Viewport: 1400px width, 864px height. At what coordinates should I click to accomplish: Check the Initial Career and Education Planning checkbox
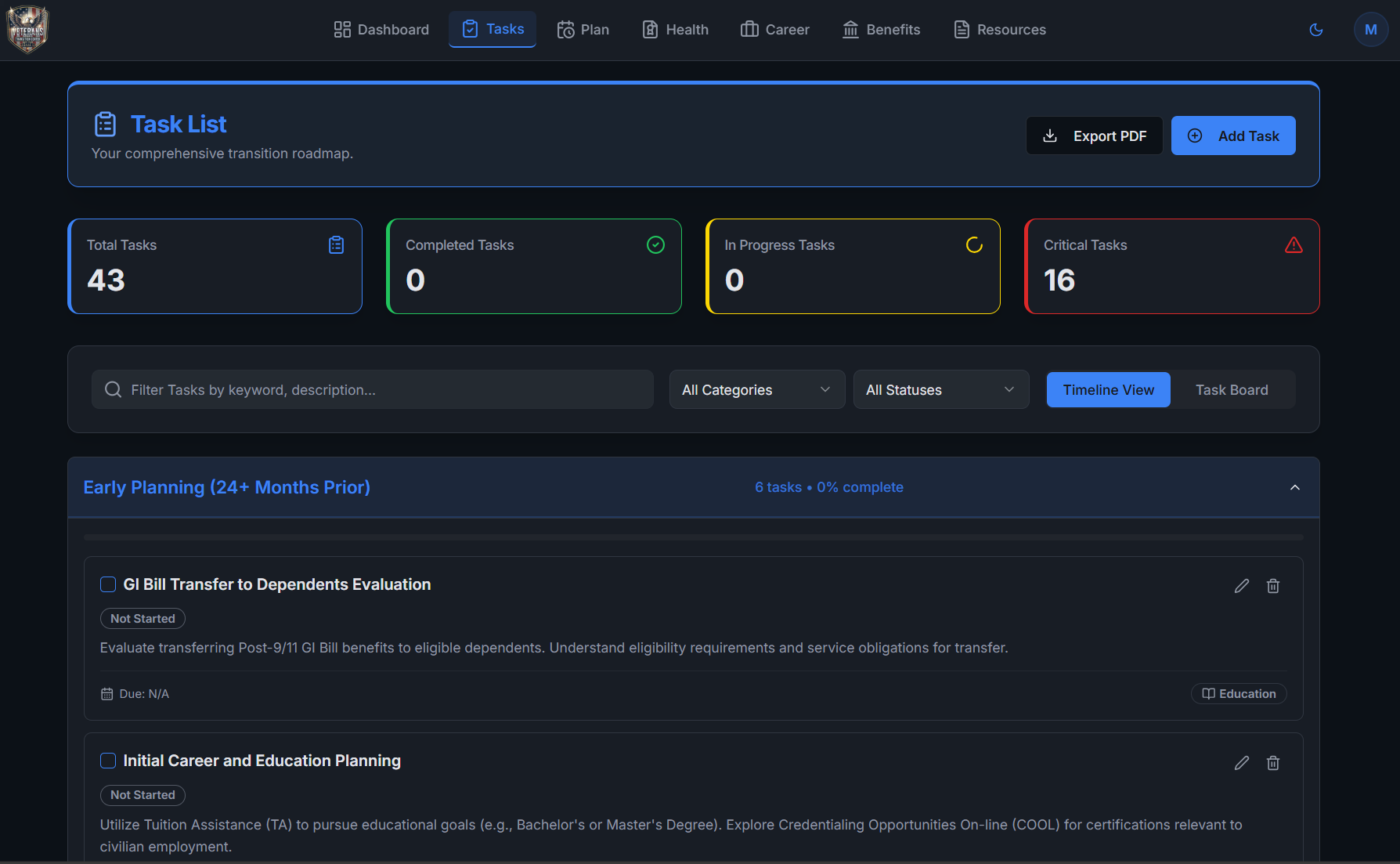coord(108,760)
